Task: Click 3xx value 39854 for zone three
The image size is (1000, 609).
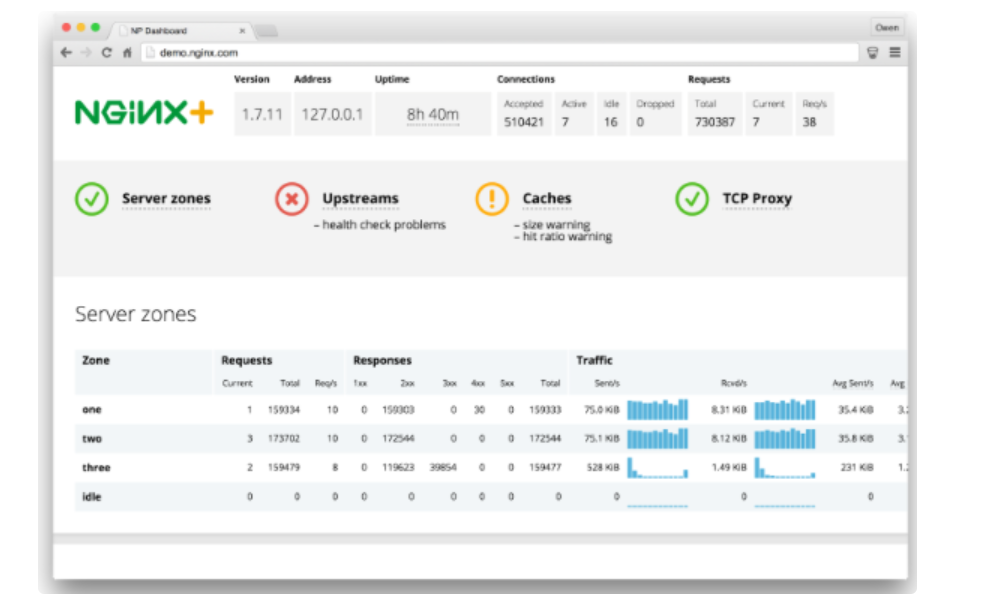Action: tap(443, 467)
